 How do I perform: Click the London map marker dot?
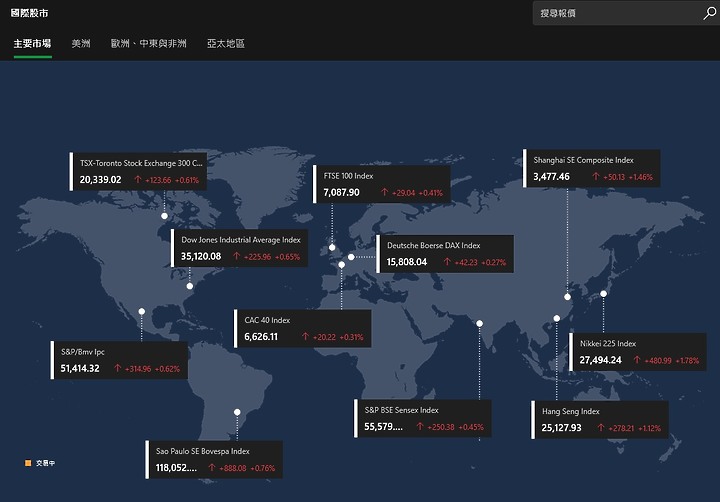pos(332,248)
